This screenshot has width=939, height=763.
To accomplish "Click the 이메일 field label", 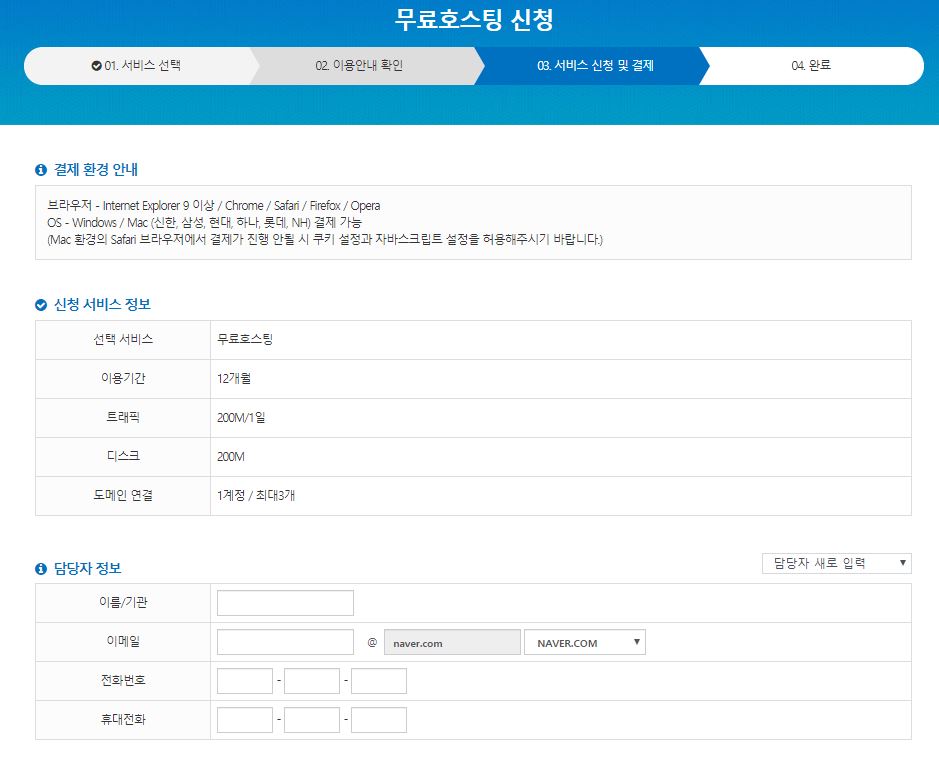I will tap(123, 641).
